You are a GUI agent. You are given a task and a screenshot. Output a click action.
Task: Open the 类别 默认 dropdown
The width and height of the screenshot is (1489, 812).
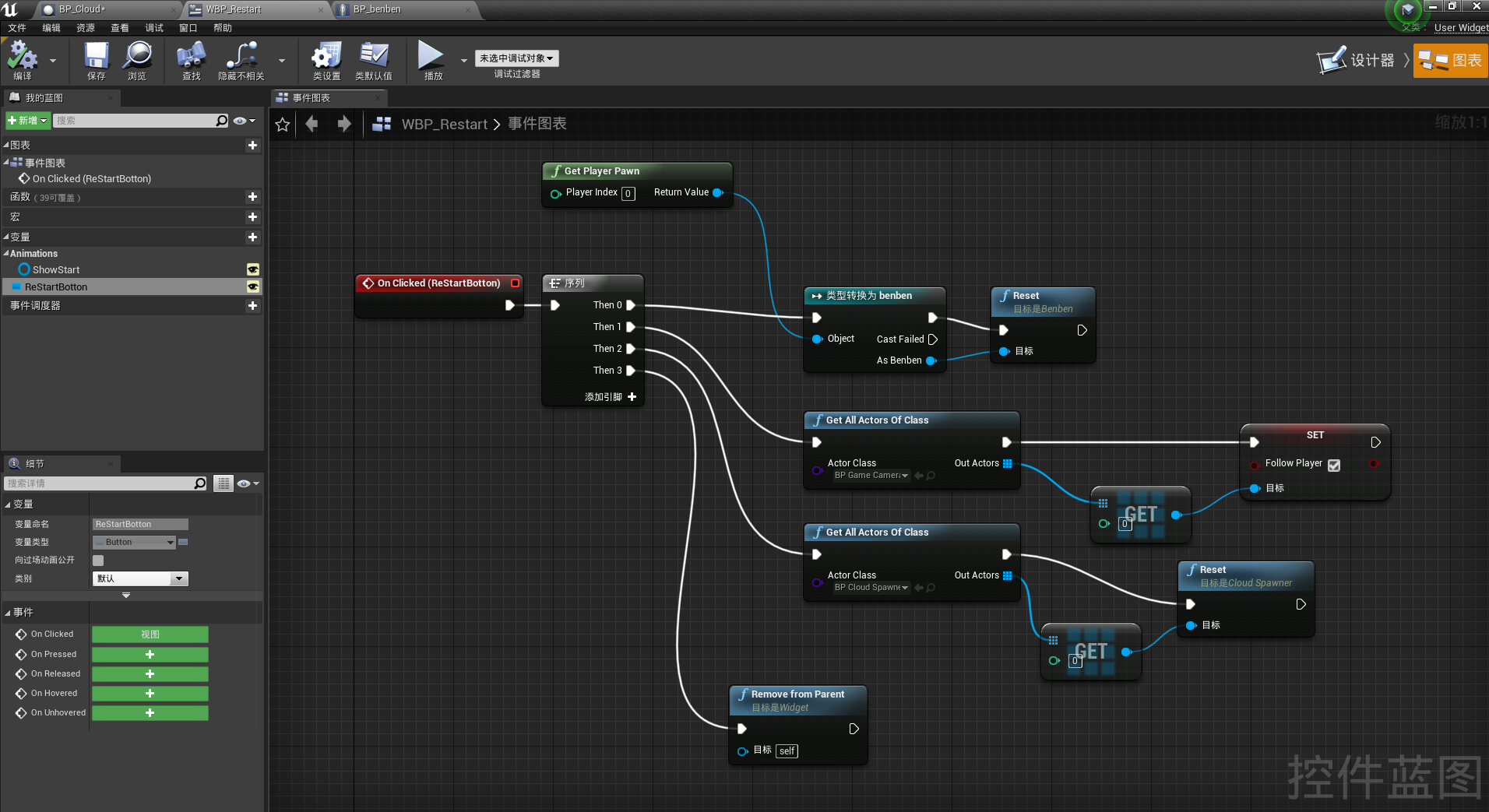(x=140, y=578)
